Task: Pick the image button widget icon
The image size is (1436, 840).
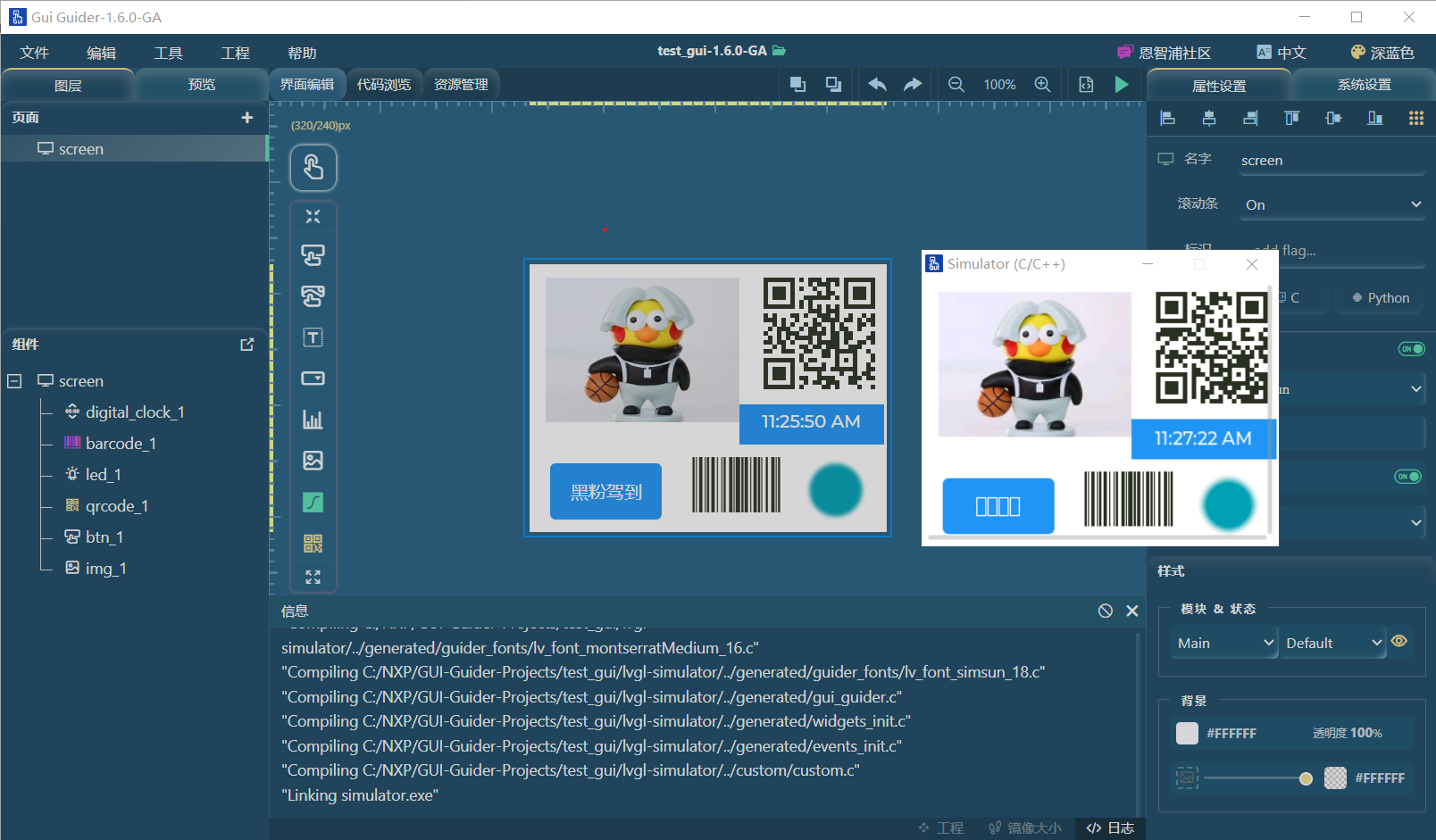Action: (313, 296)
